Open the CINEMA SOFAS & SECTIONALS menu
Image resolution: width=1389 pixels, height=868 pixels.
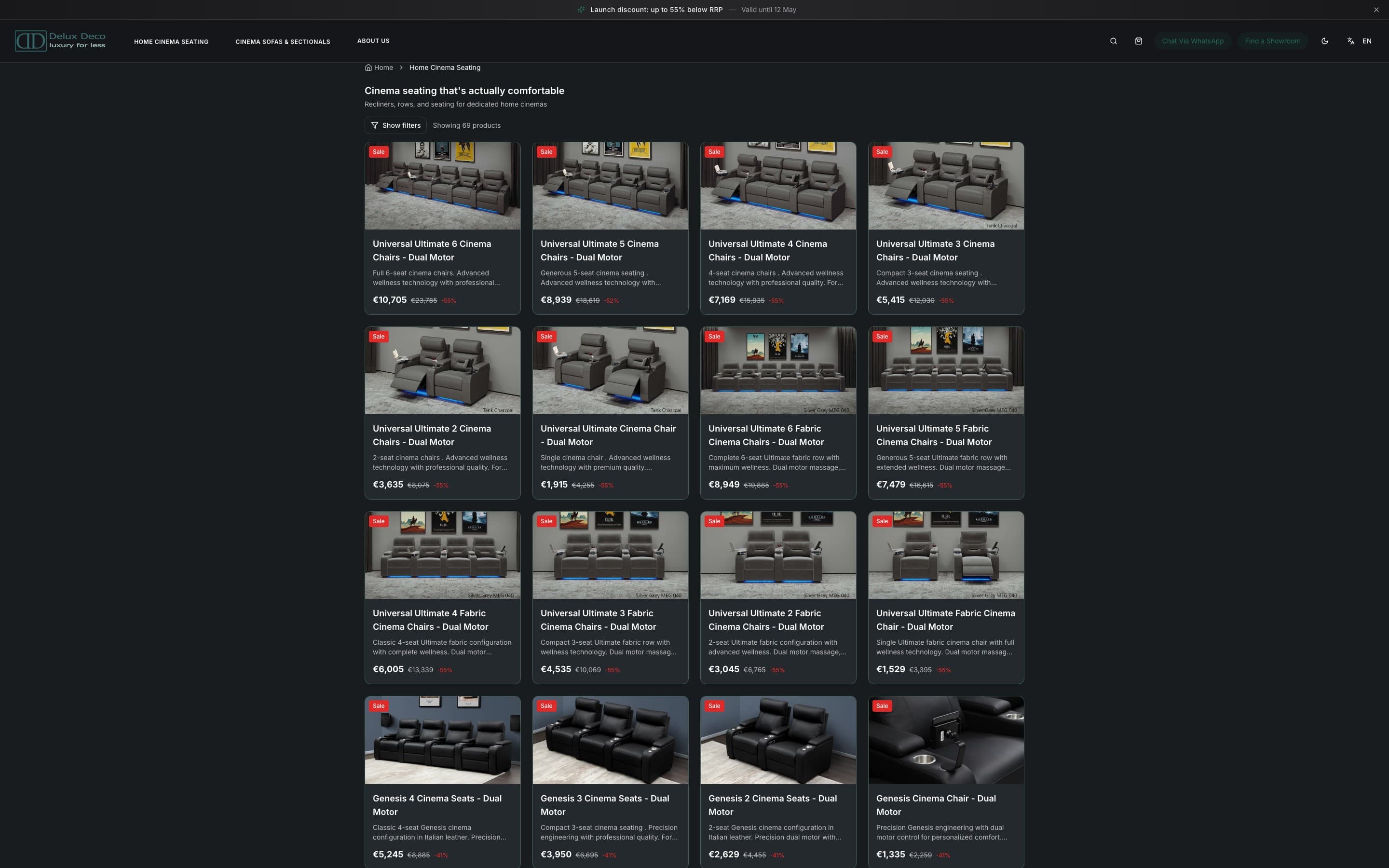tap(283, 41)
